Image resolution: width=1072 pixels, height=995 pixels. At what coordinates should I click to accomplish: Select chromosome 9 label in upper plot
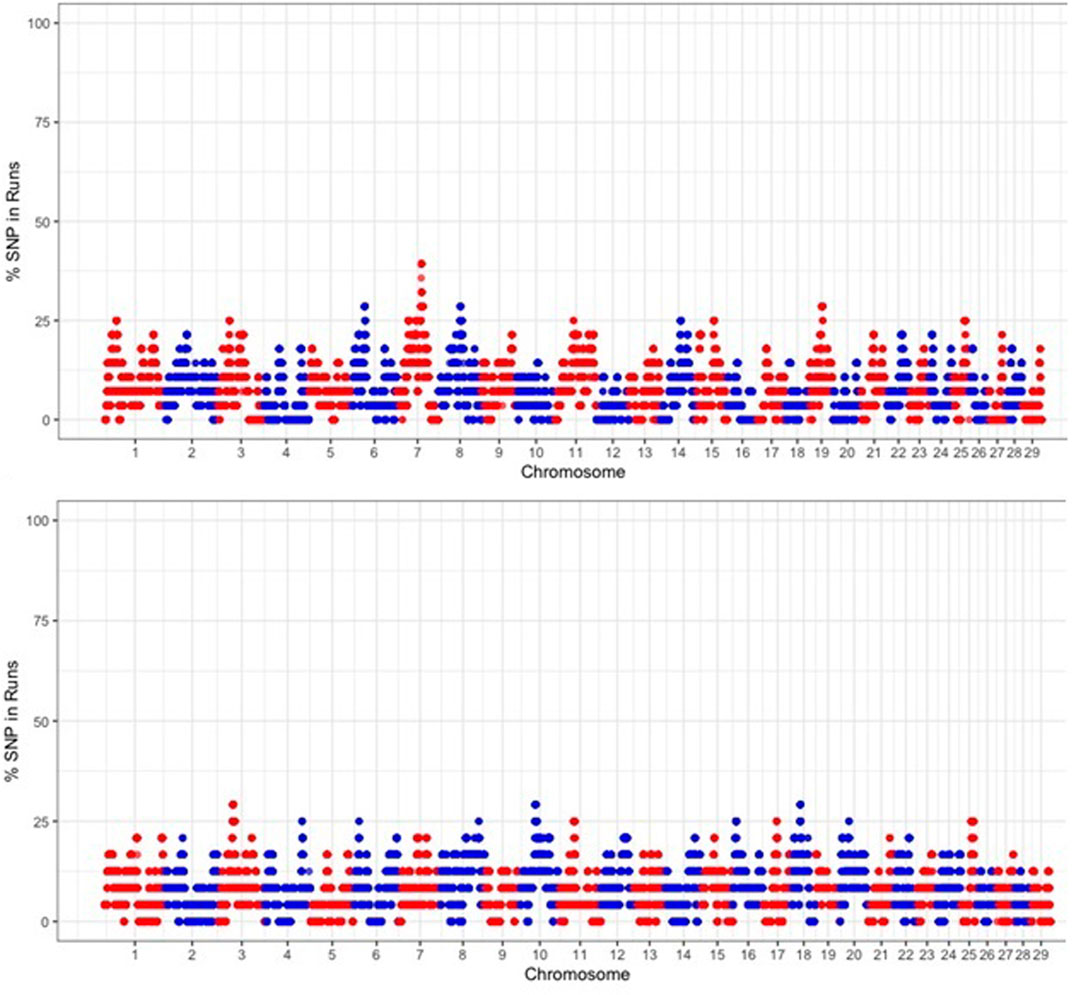click(x=499, y=452)
